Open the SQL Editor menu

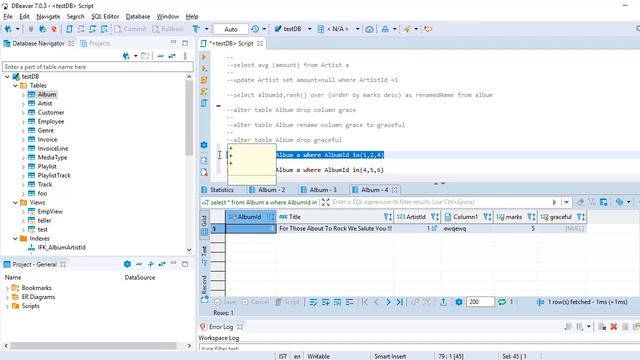pos(105,16)
